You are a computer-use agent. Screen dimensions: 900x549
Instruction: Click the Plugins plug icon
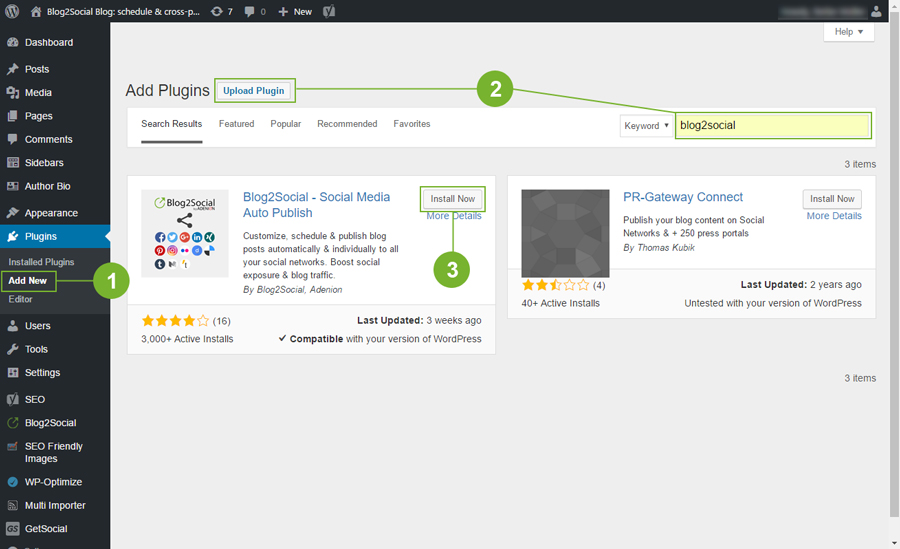[13, 236]
